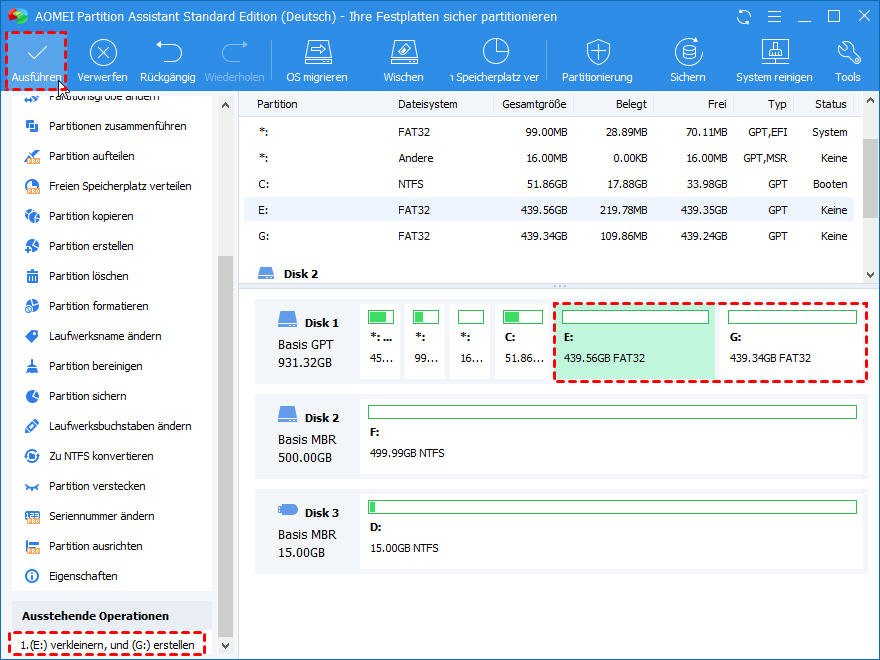
Task: Select F: 499.99GB NTFS partition block
Action: coord(612,437)
